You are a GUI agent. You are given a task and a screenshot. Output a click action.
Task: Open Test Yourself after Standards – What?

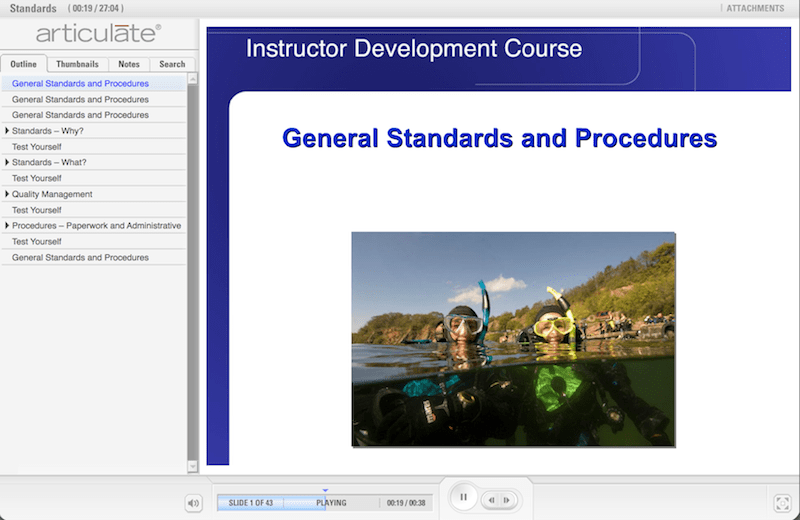94,178
